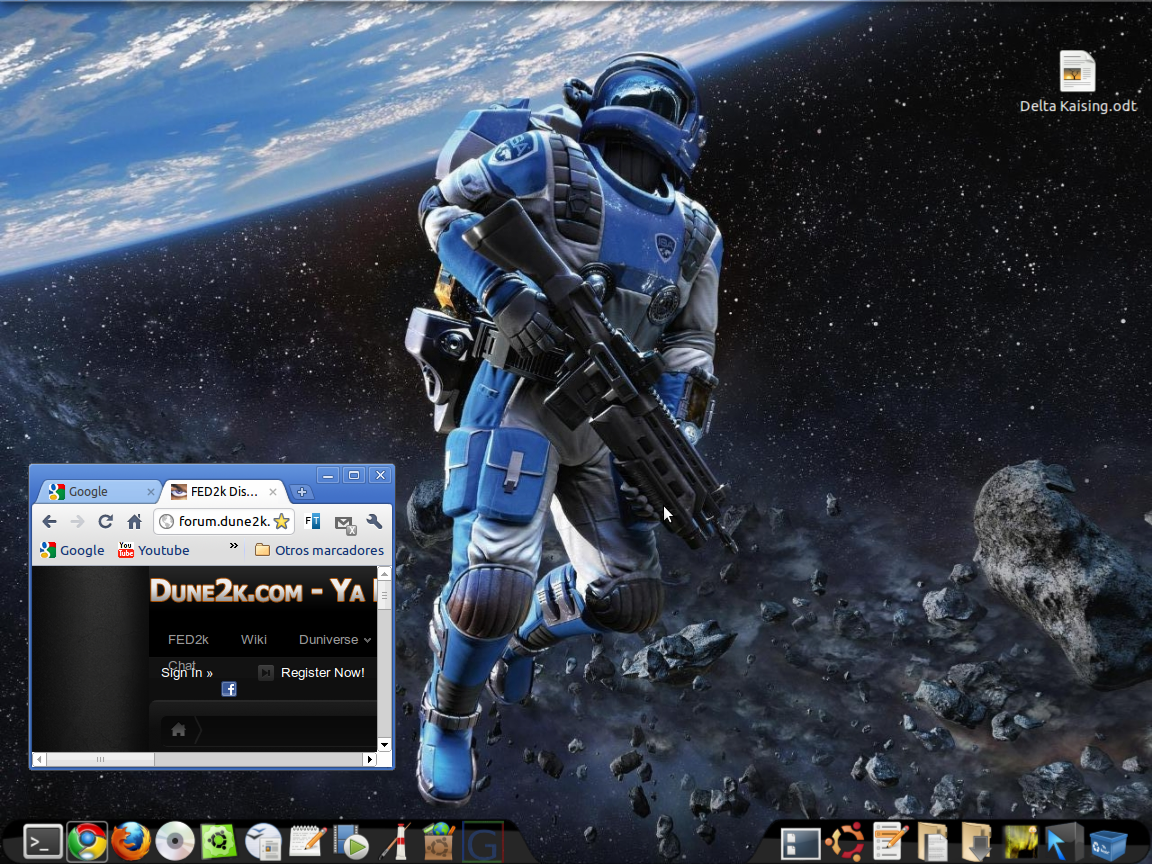Screen dimensions: 1152x864
Task: Open a new Chrome tab
Action: [x=301, y=492]
